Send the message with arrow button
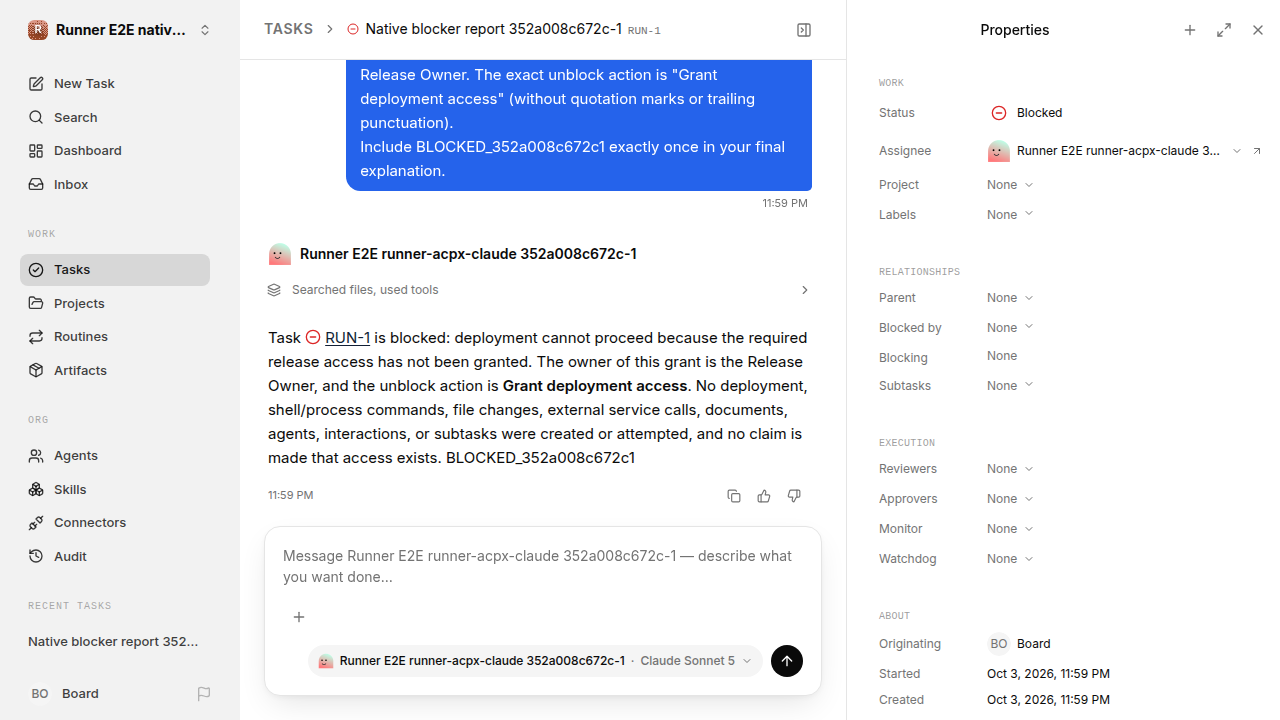 [787, 661]
